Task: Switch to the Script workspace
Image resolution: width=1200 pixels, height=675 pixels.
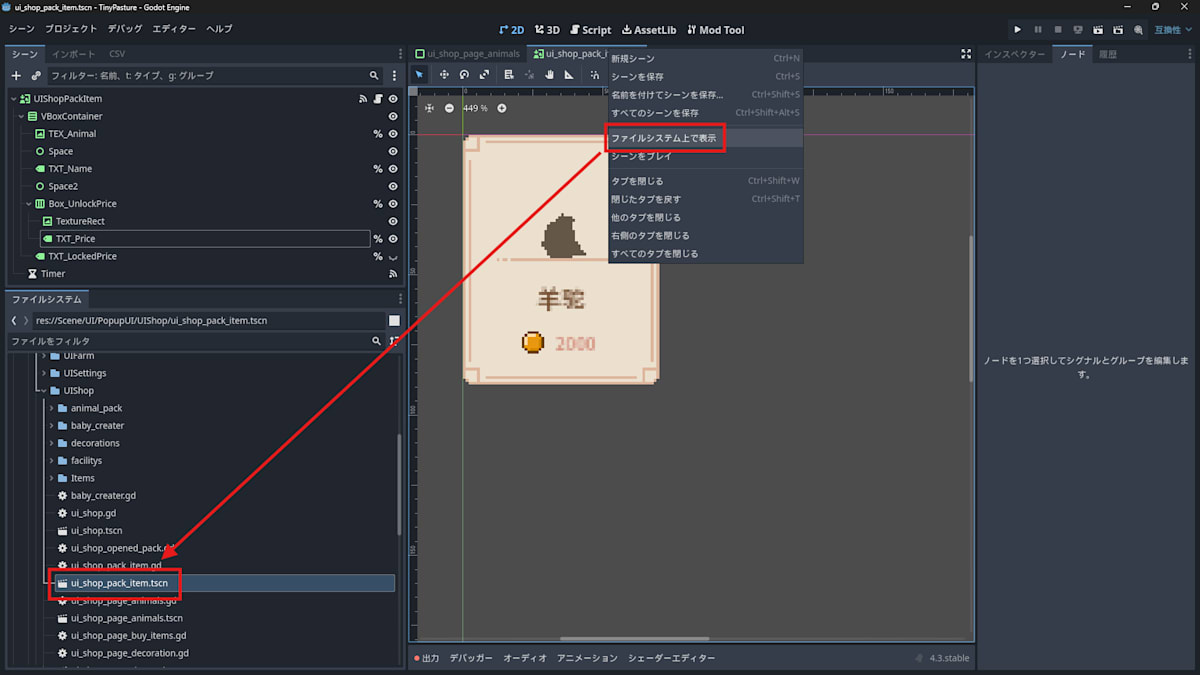Action: tap(590, 30)
